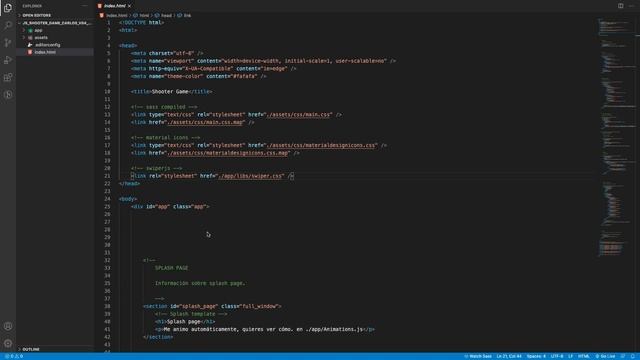This screenshot has width=640, height=360.
Task: Open editor More Actions ellipsis
Action: (x=631, y=6)
